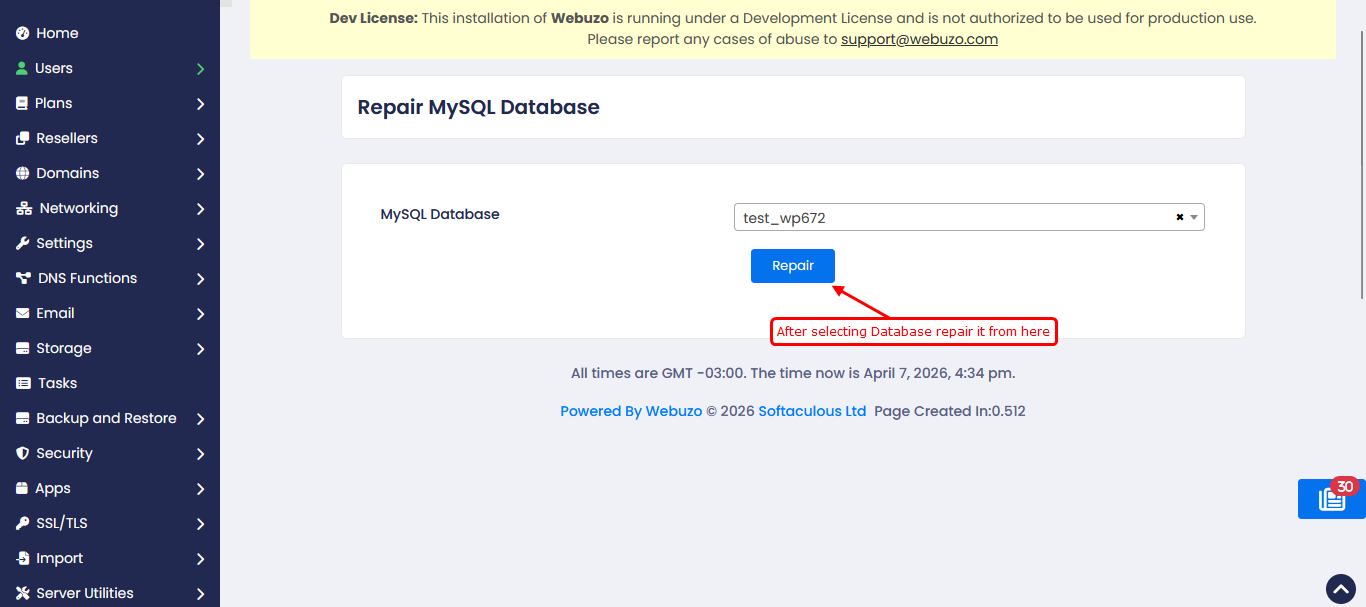The width and height of the screenshot is (1366, 607).
Task: Expand the Backup and Restore chevron
Action: coord(200,419)
